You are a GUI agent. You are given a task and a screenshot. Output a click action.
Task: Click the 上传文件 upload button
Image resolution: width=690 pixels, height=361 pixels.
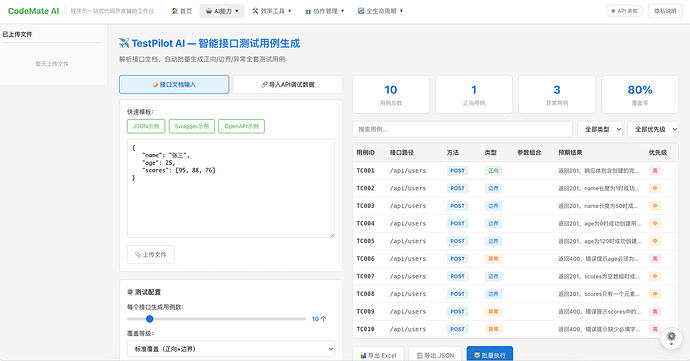[x=150, y=254]
